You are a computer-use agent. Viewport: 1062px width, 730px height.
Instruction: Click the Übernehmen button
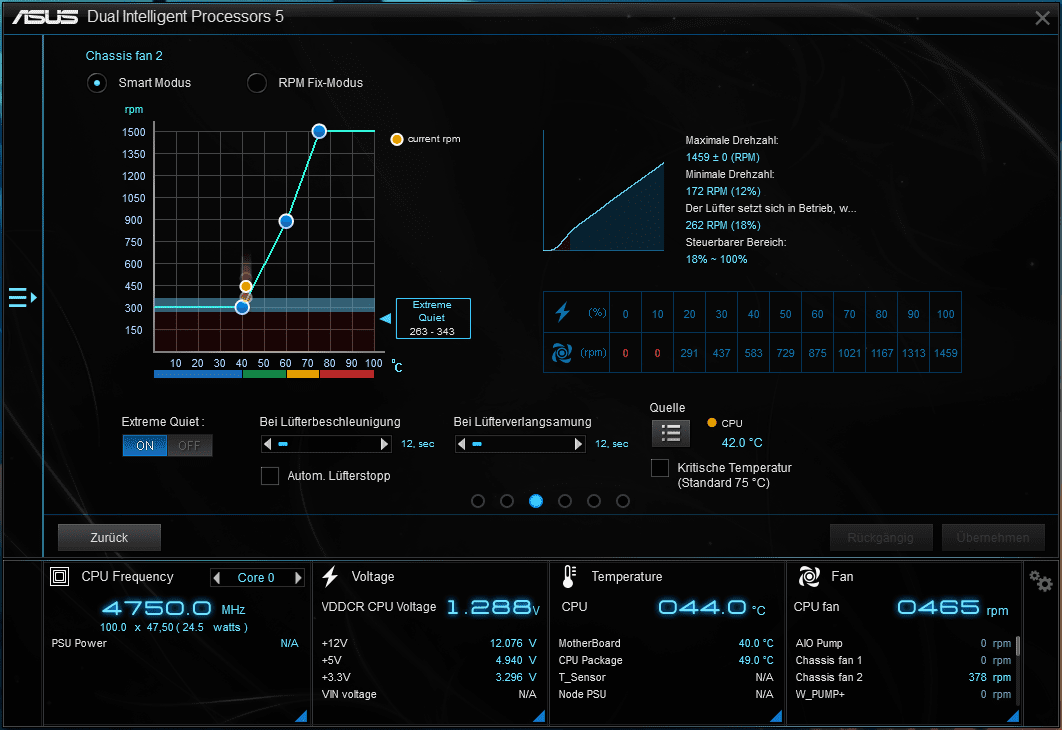point(993,538)
